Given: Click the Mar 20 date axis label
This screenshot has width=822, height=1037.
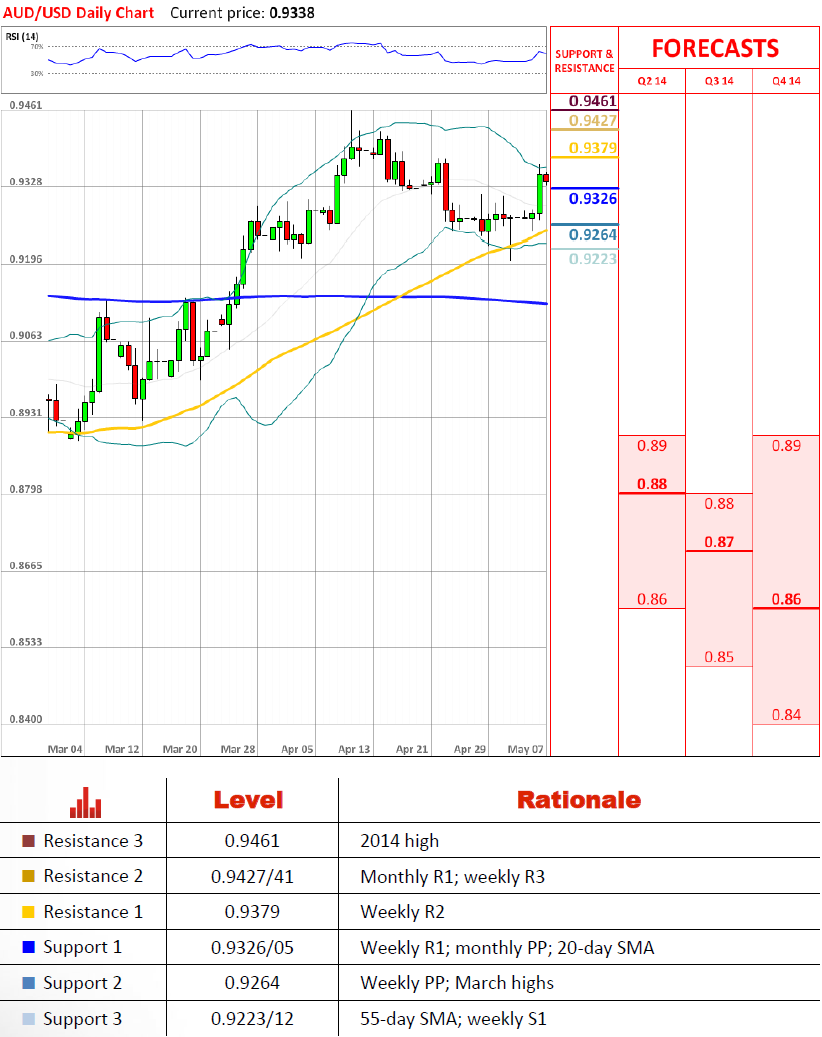Looking at the screenshot, I should tap(180, 749).
